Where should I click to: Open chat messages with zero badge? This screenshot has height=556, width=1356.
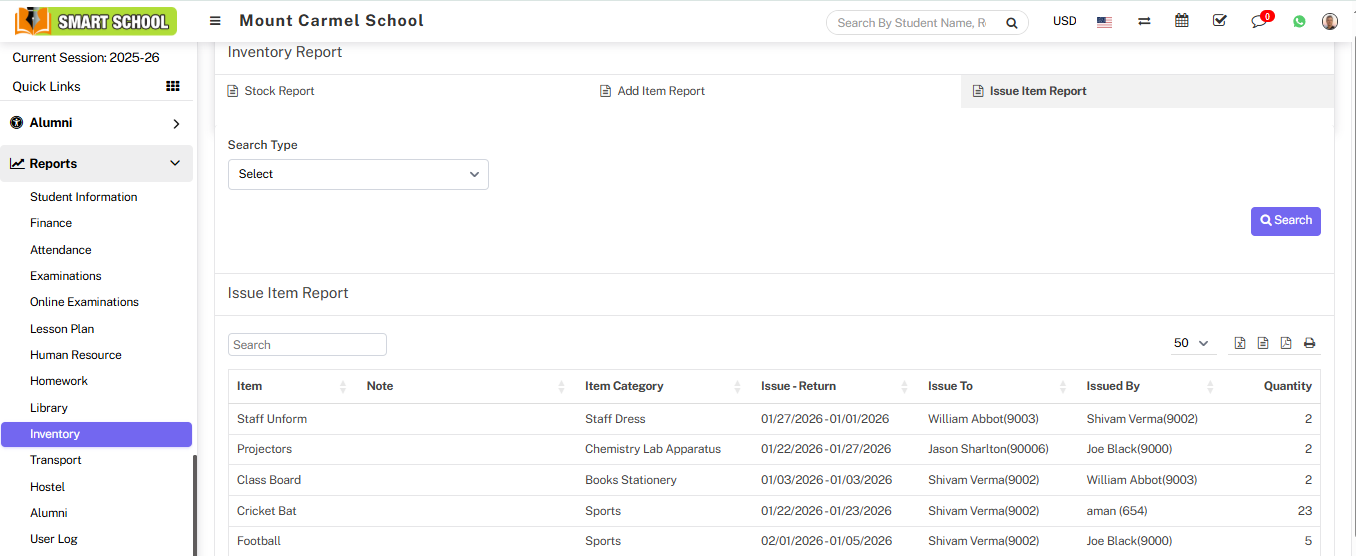1259,22
